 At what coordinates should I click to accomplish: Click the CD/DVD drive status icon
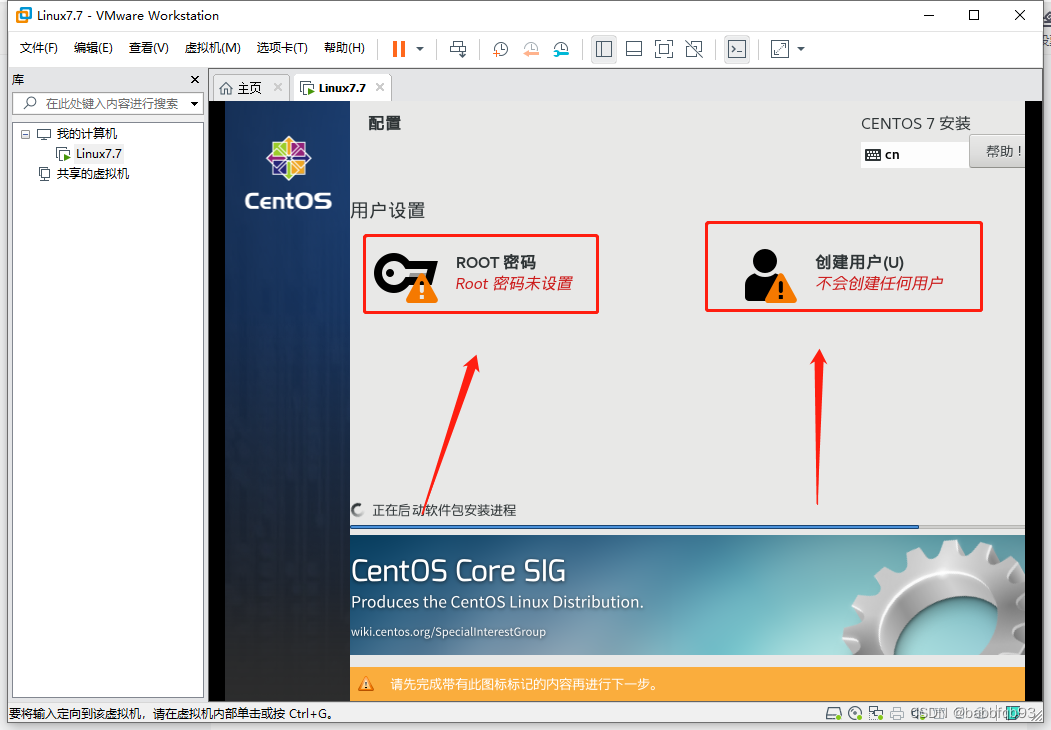click(855, 713)
